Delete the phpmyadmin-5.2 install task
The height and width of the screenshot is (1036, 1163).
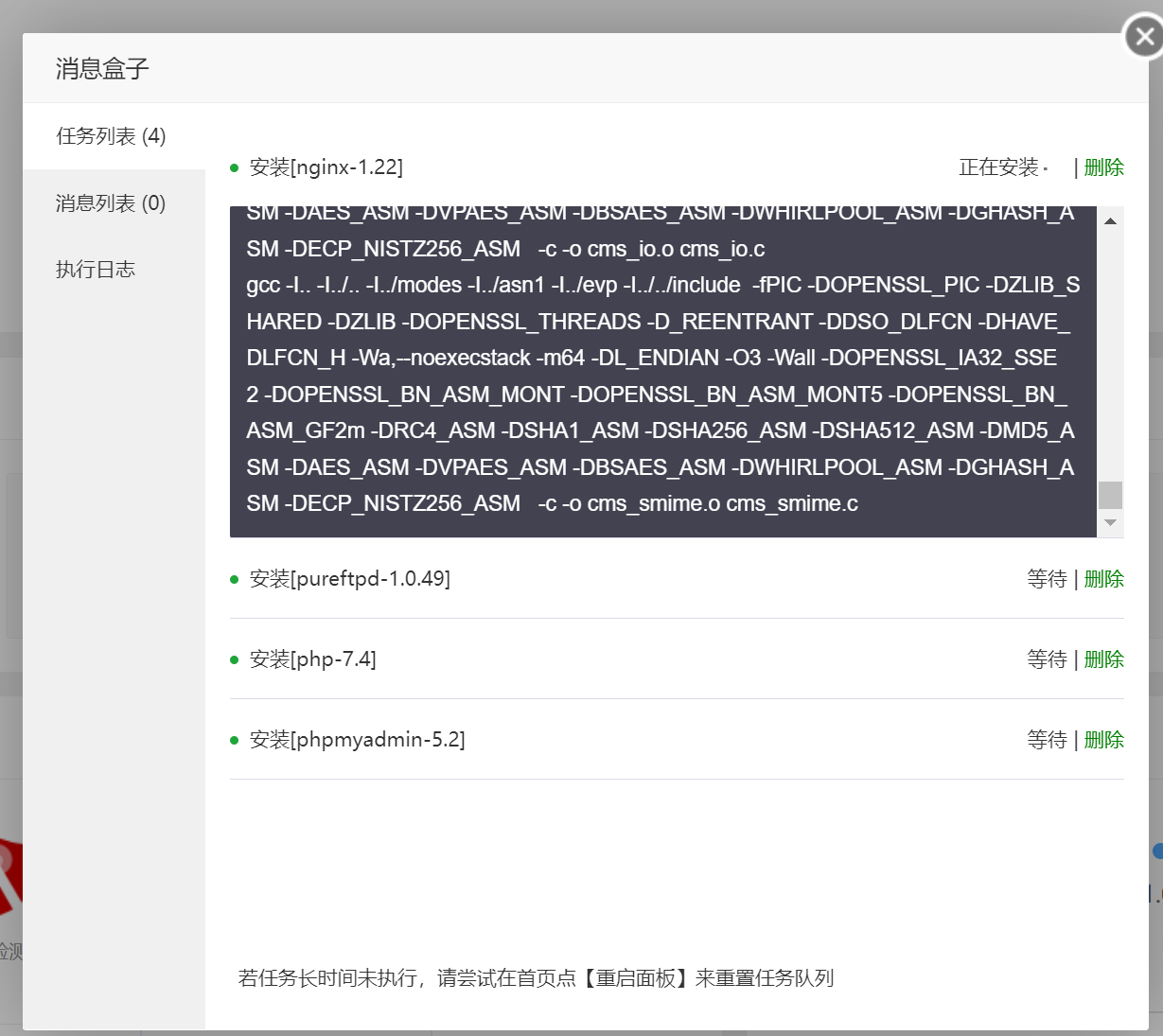click(1103, 739)
